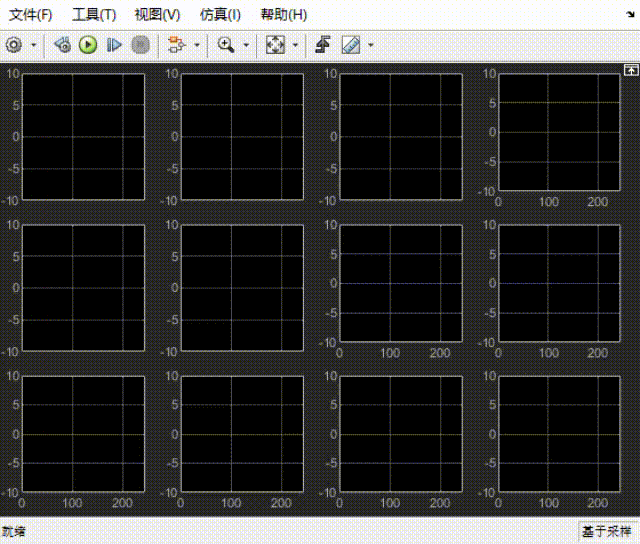Click the scale axes limits icon
640x544 pixels.
point(275,45)
